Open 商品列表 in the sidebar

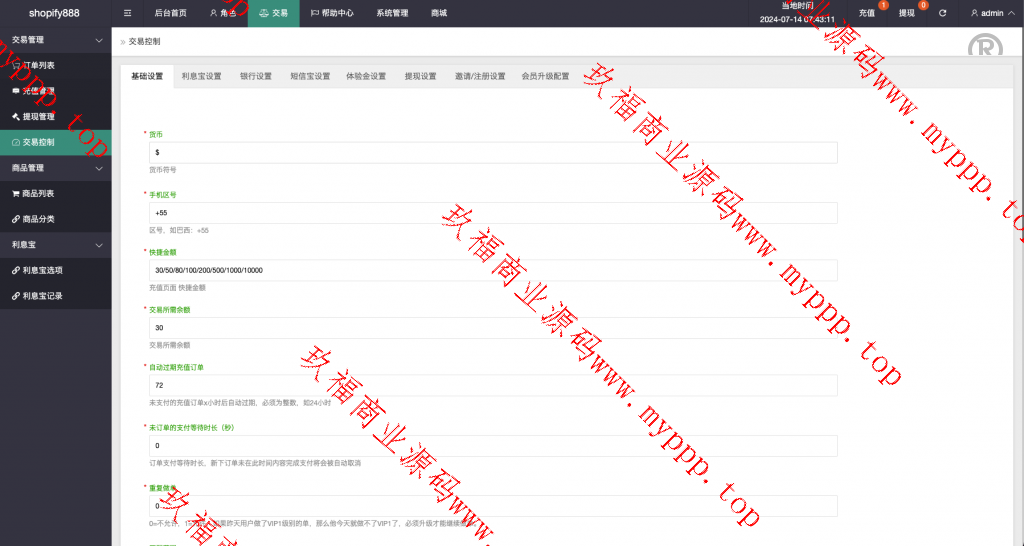coord(38,193)
